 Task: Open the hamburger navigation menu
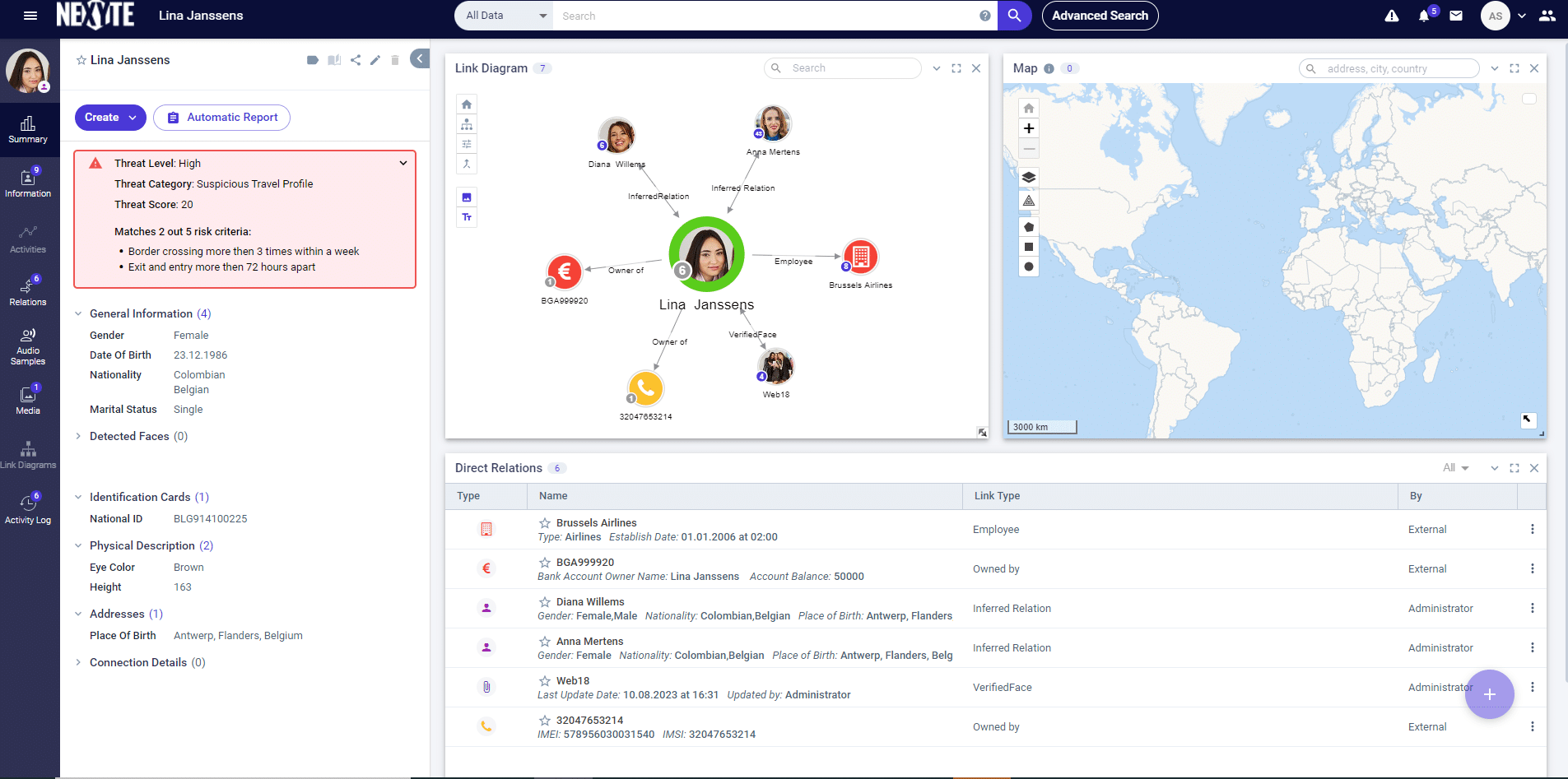30,16
